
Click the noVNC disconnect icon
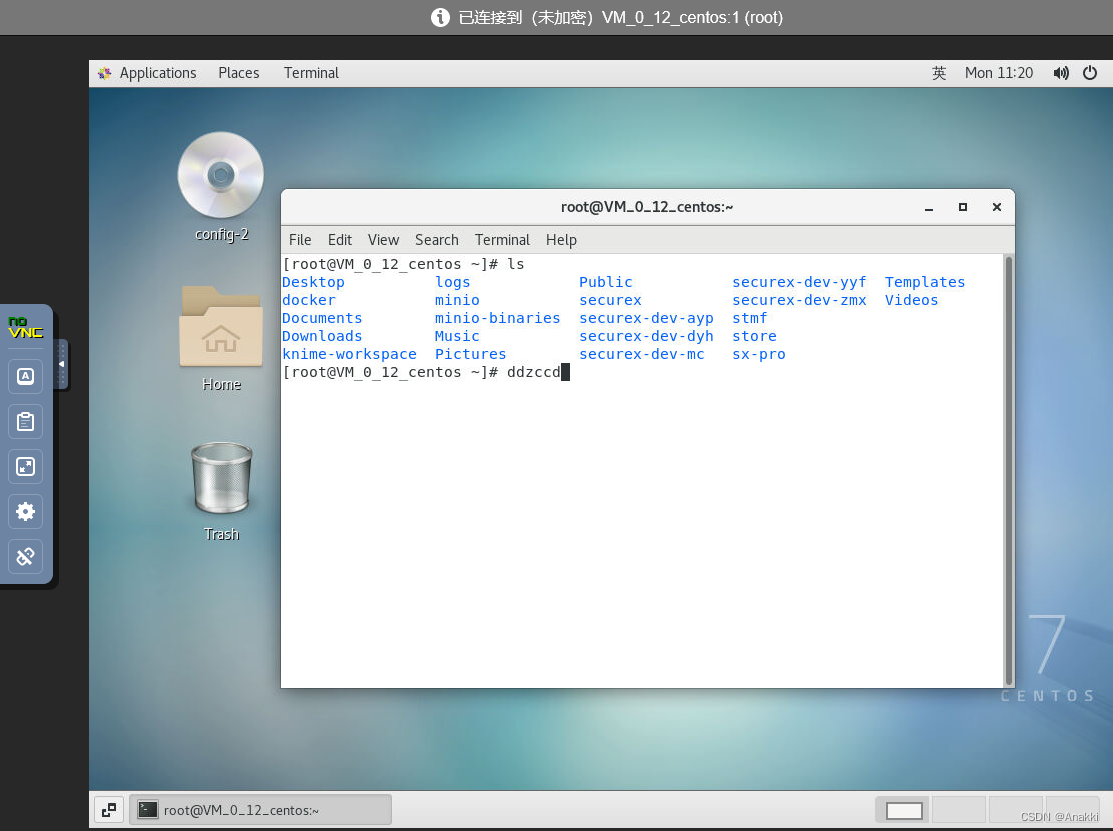pos(25,556)
